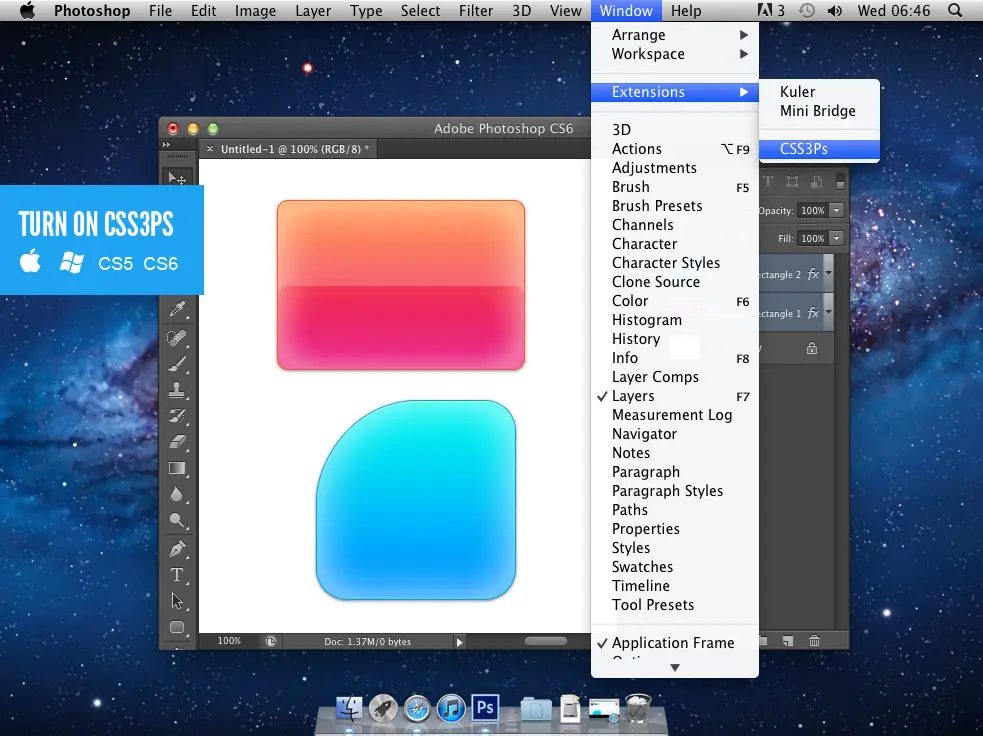Select the Move tool

(x=177, y=178)
